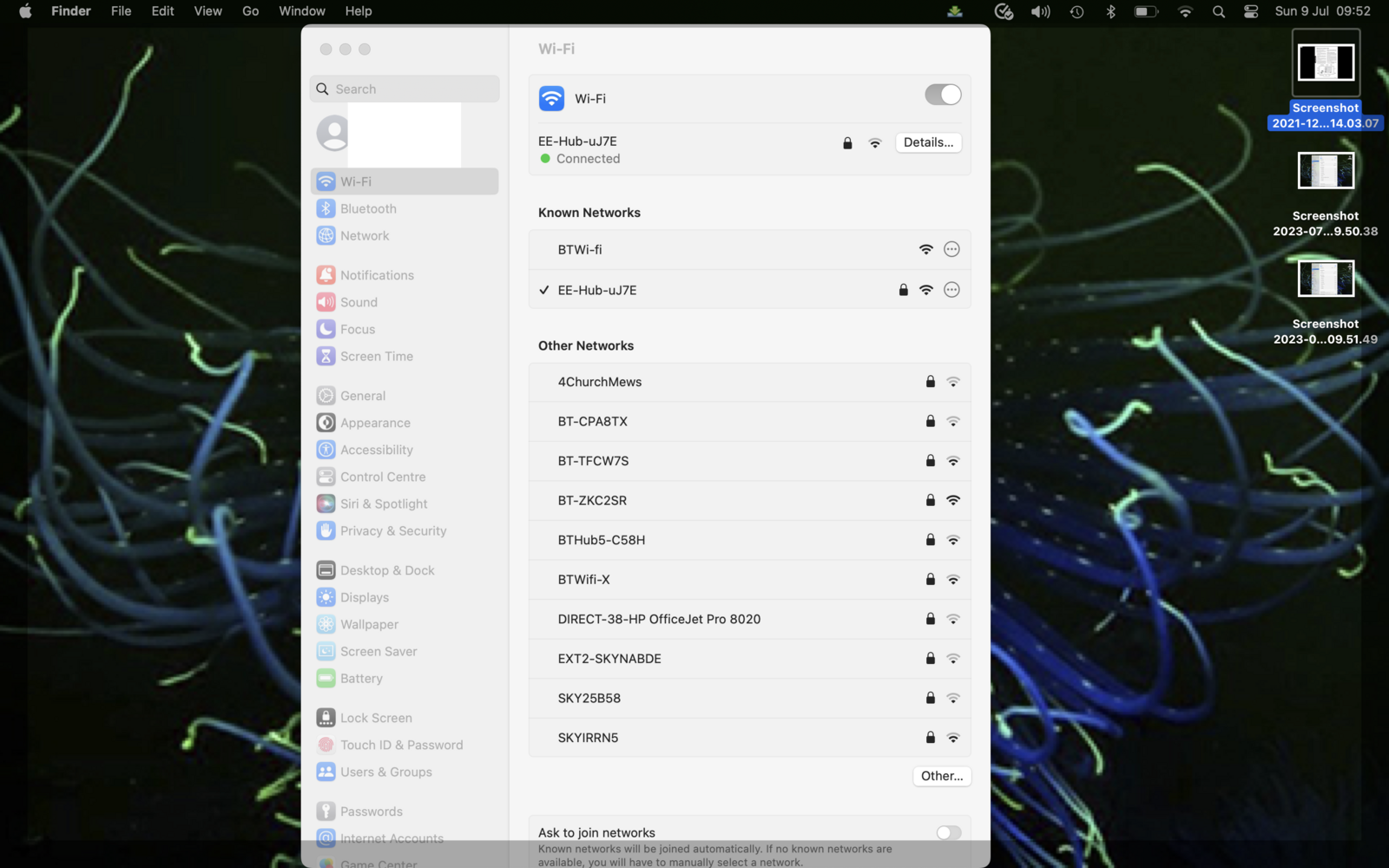Open the options menu for BTWi-fi network
The width and height of the screenshot is (1389, 868).
click(951, 249)
